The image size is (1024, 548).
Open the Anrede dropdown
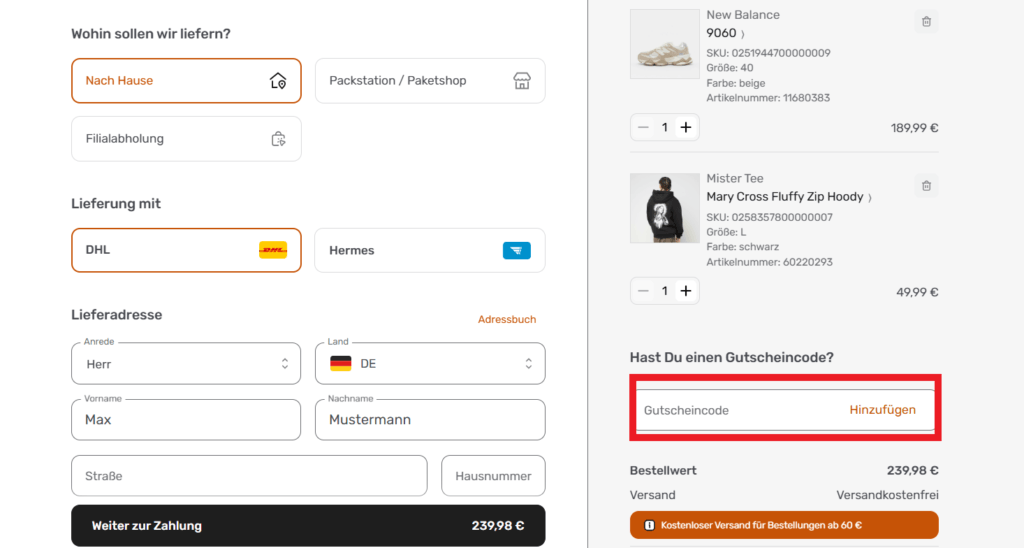coord(186,364)
